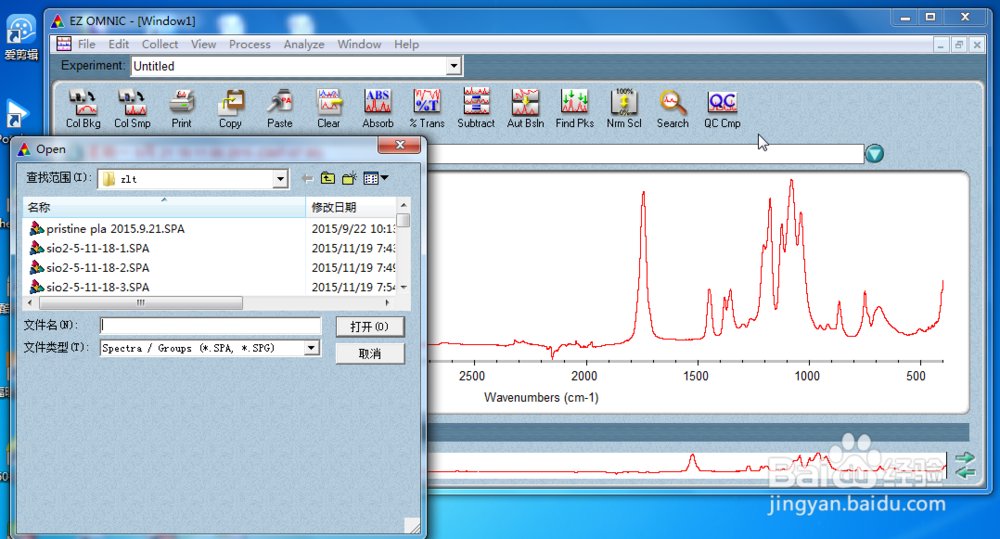Screen dimensions: 1000x539
Task: Open the Edit menu
Action: coord(119,44)
